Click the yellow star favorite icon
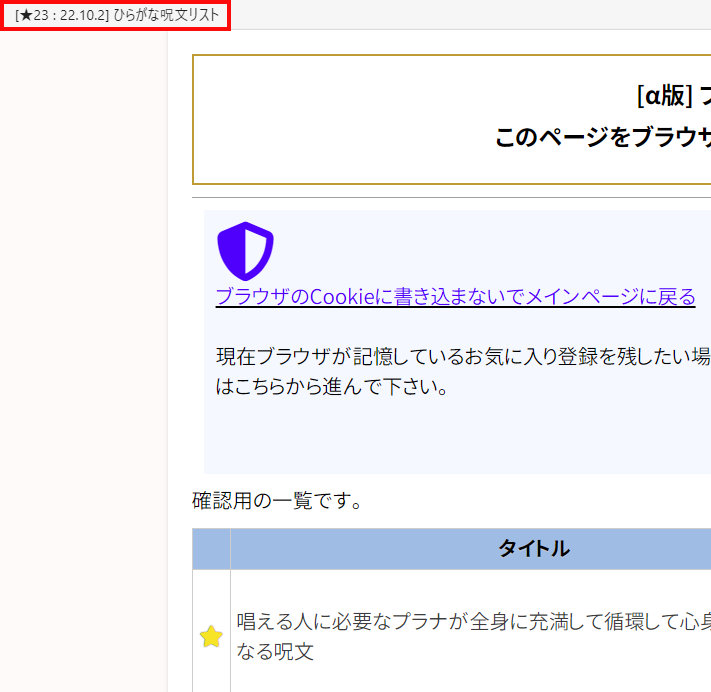The image size is (711, 692). point(211,637)
